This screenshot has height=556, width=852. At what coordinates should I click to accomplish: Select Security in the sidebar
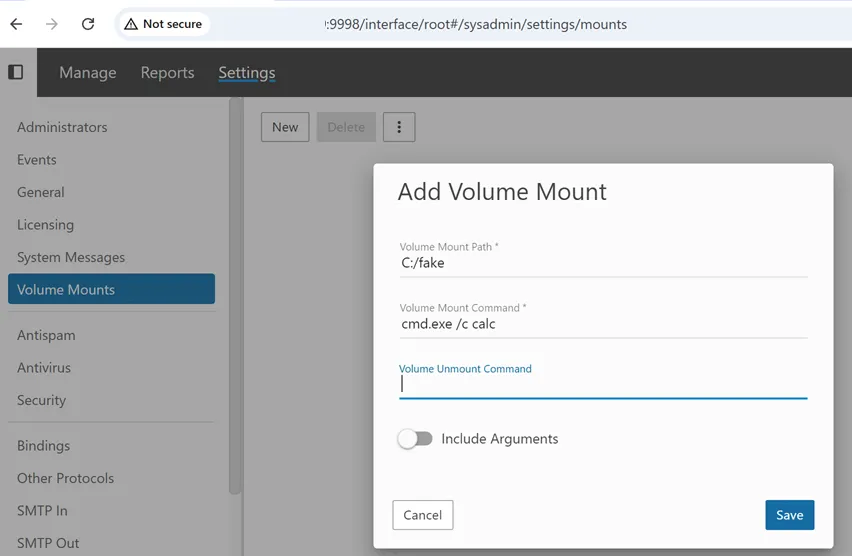41,400
